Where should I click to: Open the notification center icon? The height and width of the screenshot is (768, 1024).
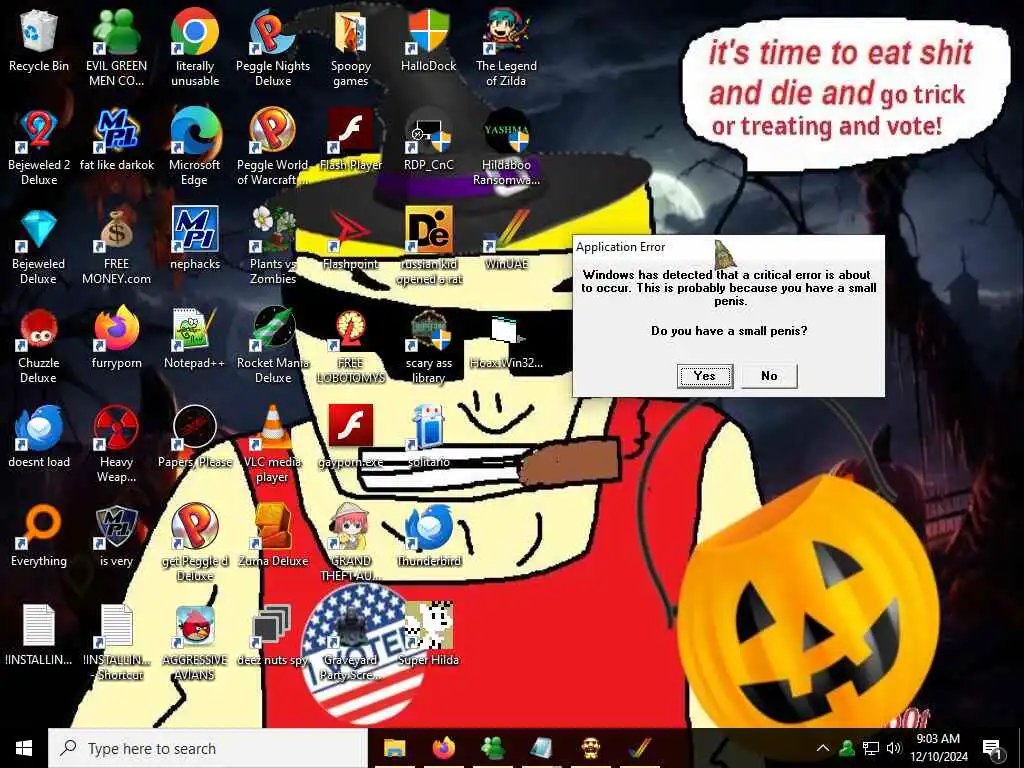[x=992, y=748]
